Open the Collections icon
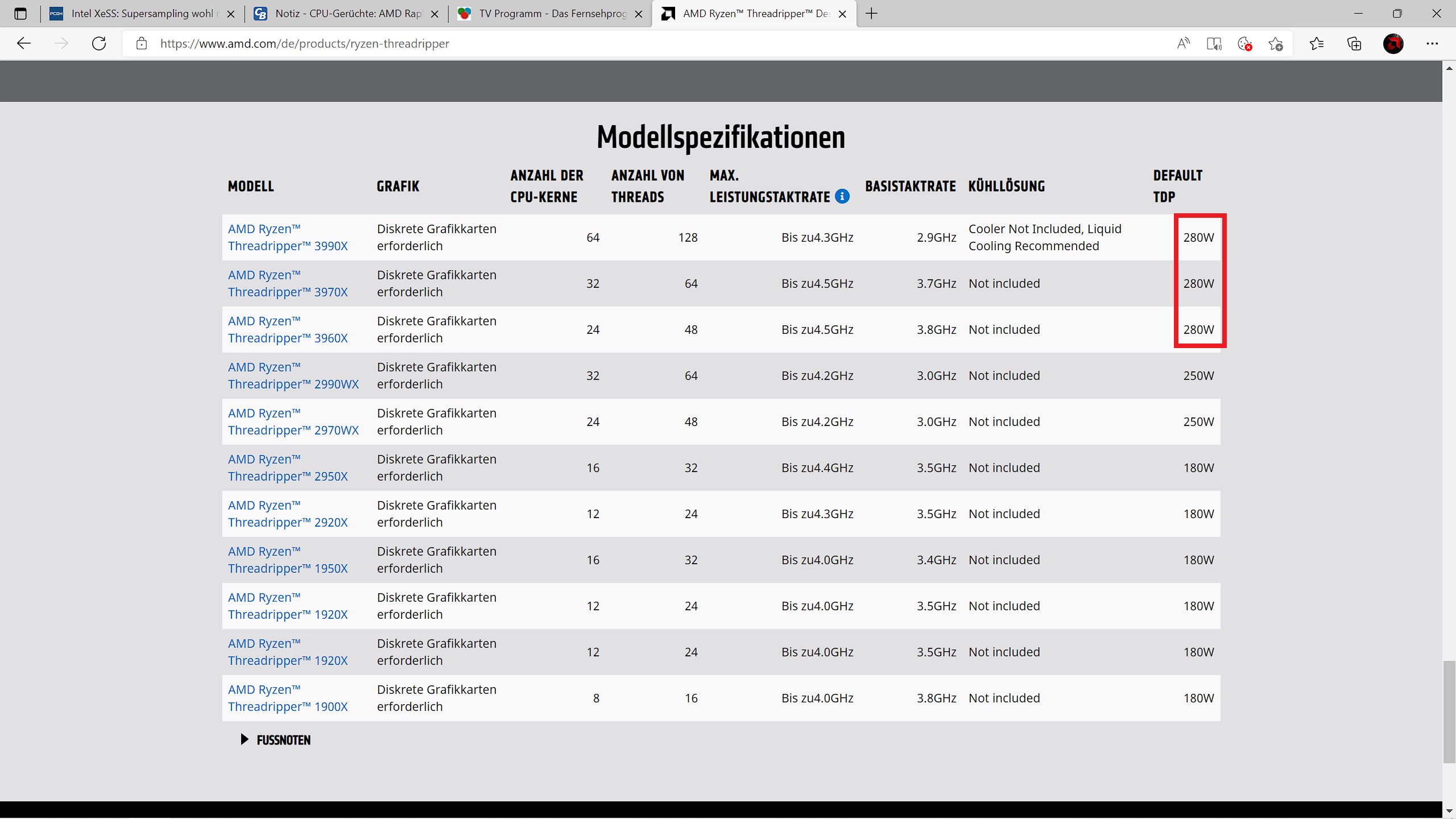Viewport: 1456px width, 819px height. [1355, 44]
